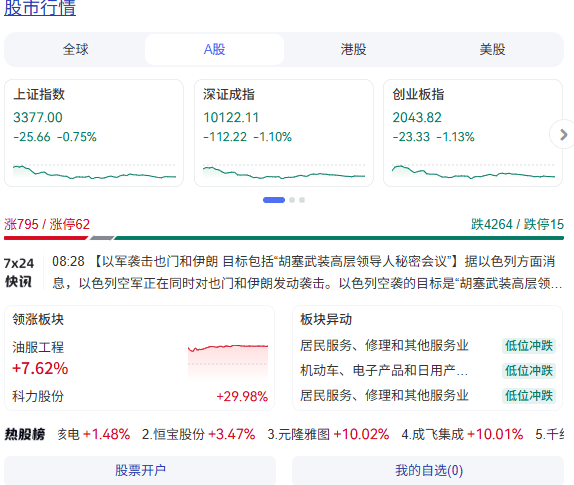The width and height of the screenshot is (574, 485).
Task: Click the 热股榜 label
Action: tap(25, 434)
